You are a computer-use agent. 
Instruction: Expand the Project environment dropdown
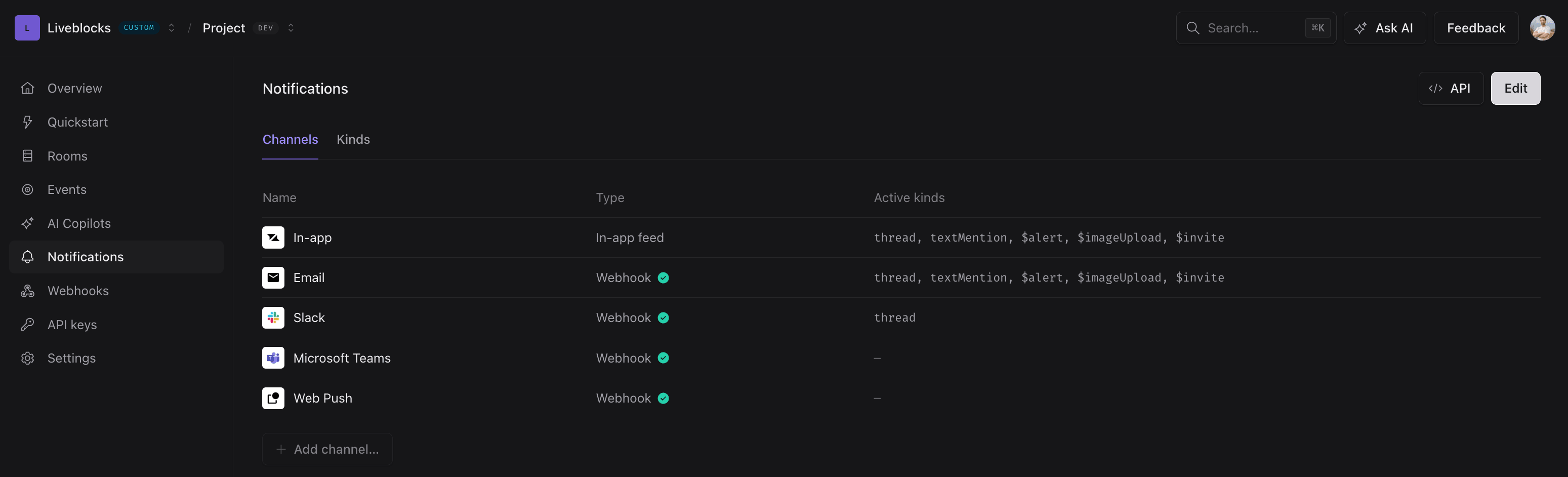[x=291, y=27]
